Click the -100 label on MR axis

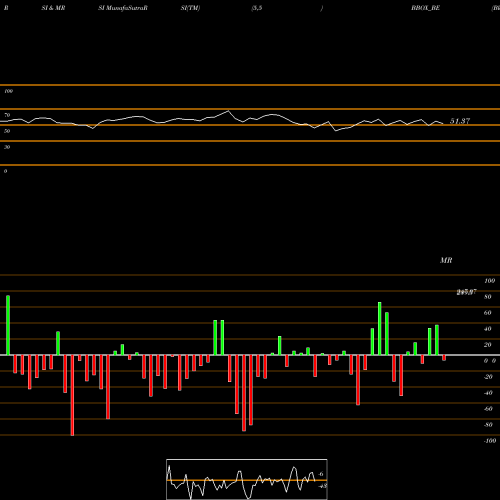(x=490, y=441)
